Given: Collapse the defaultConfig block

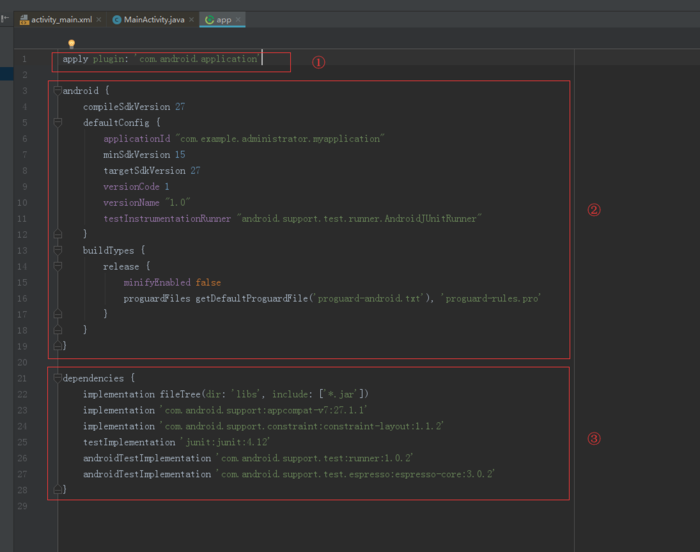Looking at the screenshot, I should coord(58,123).
